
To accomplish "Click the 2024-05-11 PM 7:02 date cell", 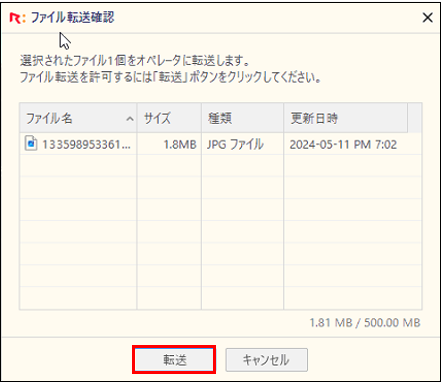I will point(343,145).
